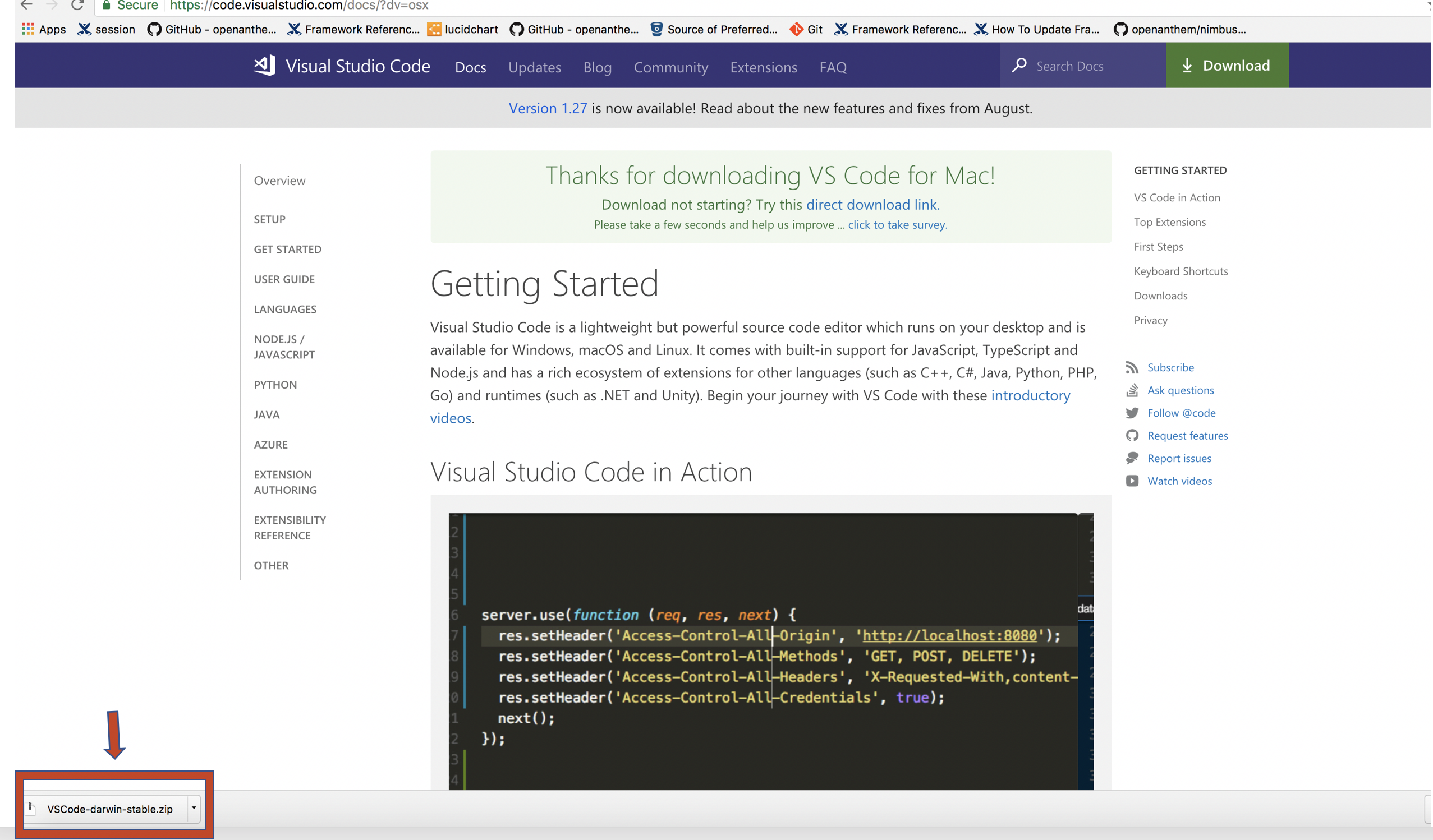
Task: Open the downloaded VSCode-darwin-stable.zip file
Action: coord(110,809)
